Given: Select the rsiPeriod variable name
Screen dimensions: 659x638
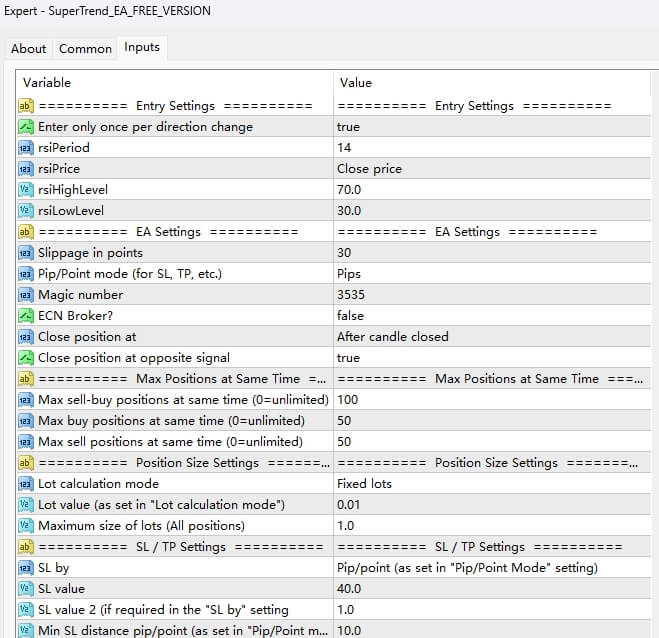Looking at the screenshot, I should click(63, 148).
